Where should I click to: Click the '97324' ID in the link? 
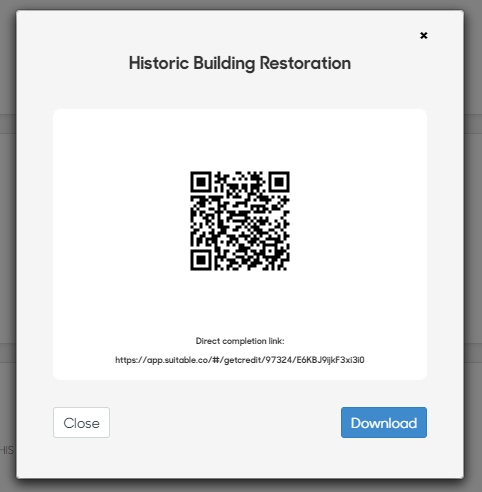(x=279, y=360)
